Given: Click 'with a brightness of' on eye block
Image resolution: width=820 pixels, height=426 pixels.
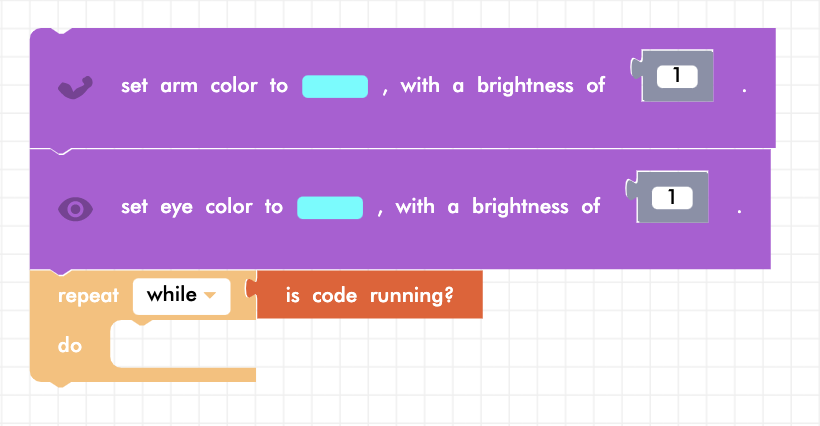Looking at the screenshot, I should coord(497,207).
